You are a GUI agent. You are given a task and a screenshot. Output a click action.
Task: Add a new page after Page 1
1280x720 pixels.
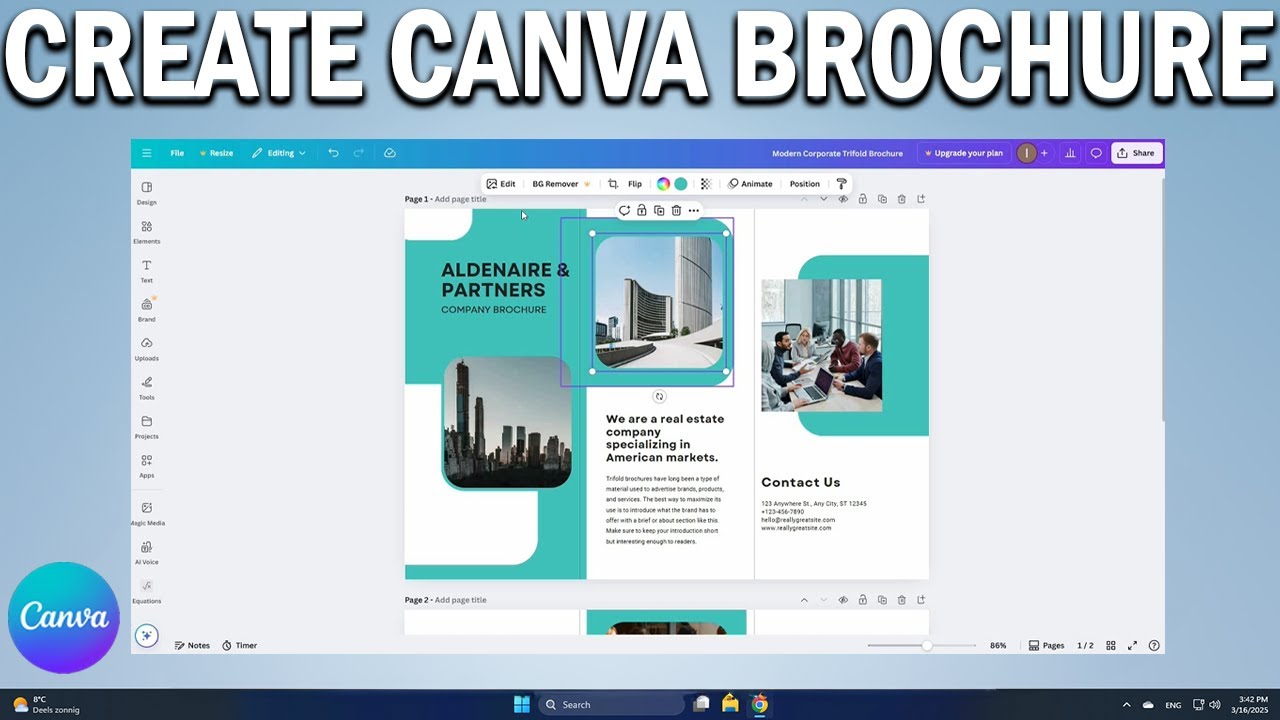pyautogui.click(x=921, y=199)
